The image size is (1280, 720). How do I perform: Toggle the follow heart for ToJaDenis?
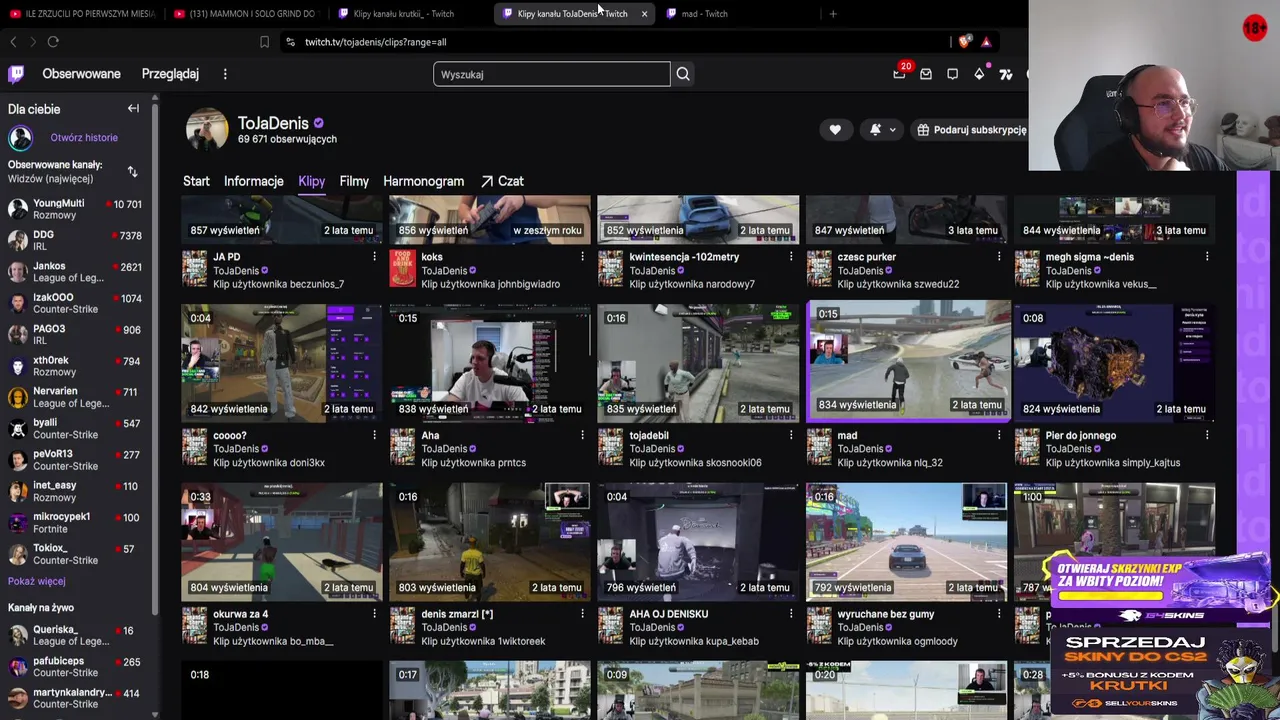[x=835, y=130]
